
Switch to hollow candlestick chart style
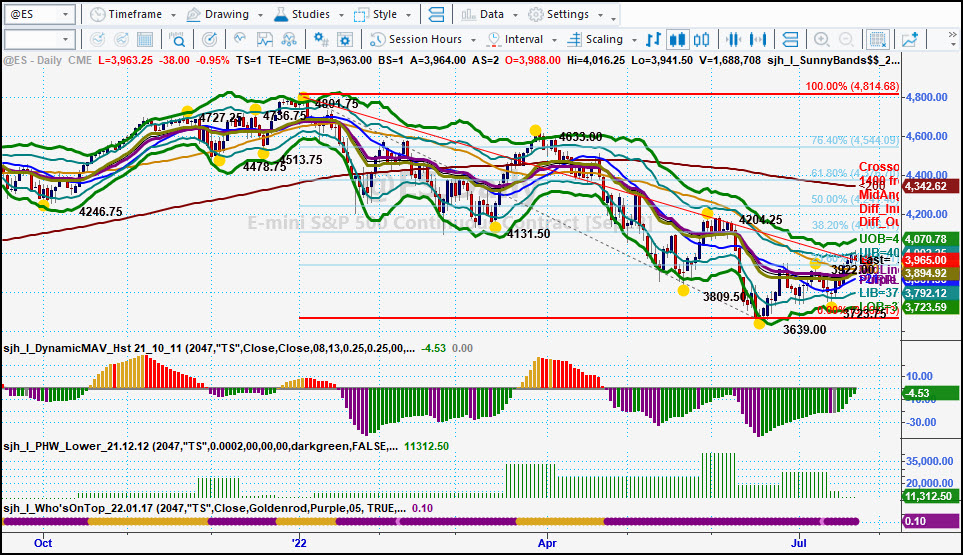pos(701,40)
